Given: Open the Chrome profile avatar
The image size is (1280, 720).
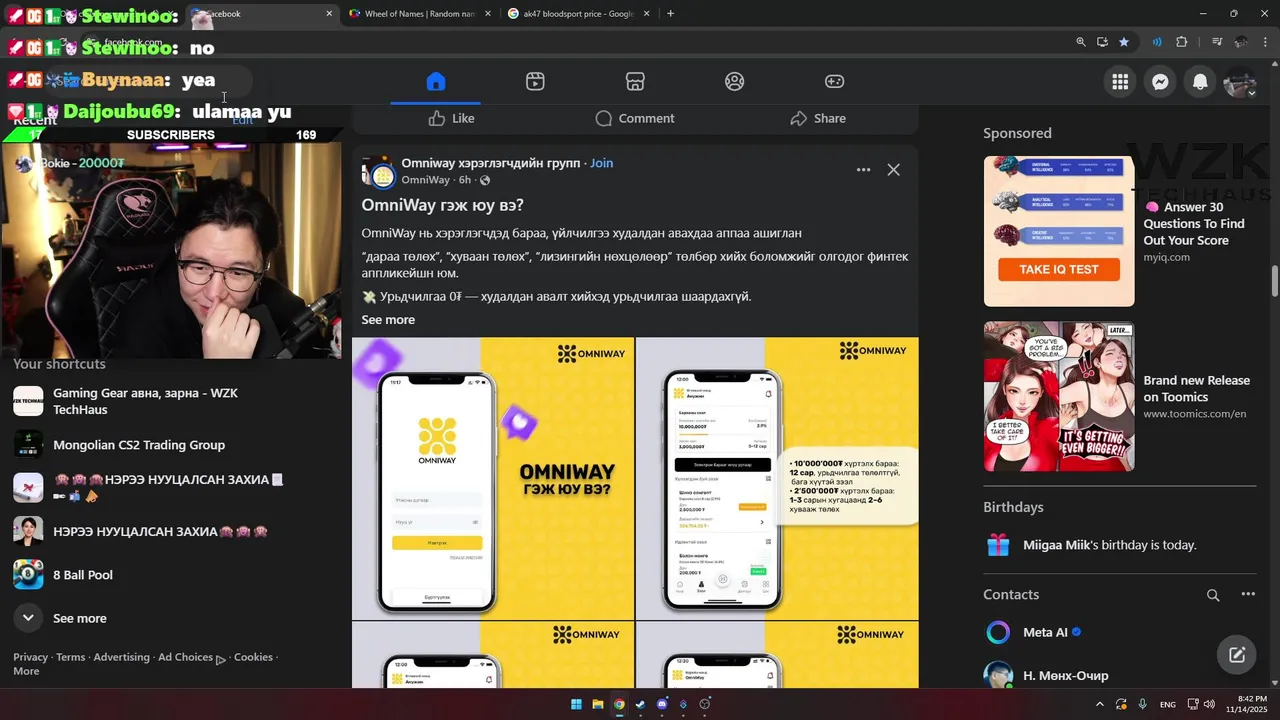Looking at the screenshot, I should [x=1241, y=42].
